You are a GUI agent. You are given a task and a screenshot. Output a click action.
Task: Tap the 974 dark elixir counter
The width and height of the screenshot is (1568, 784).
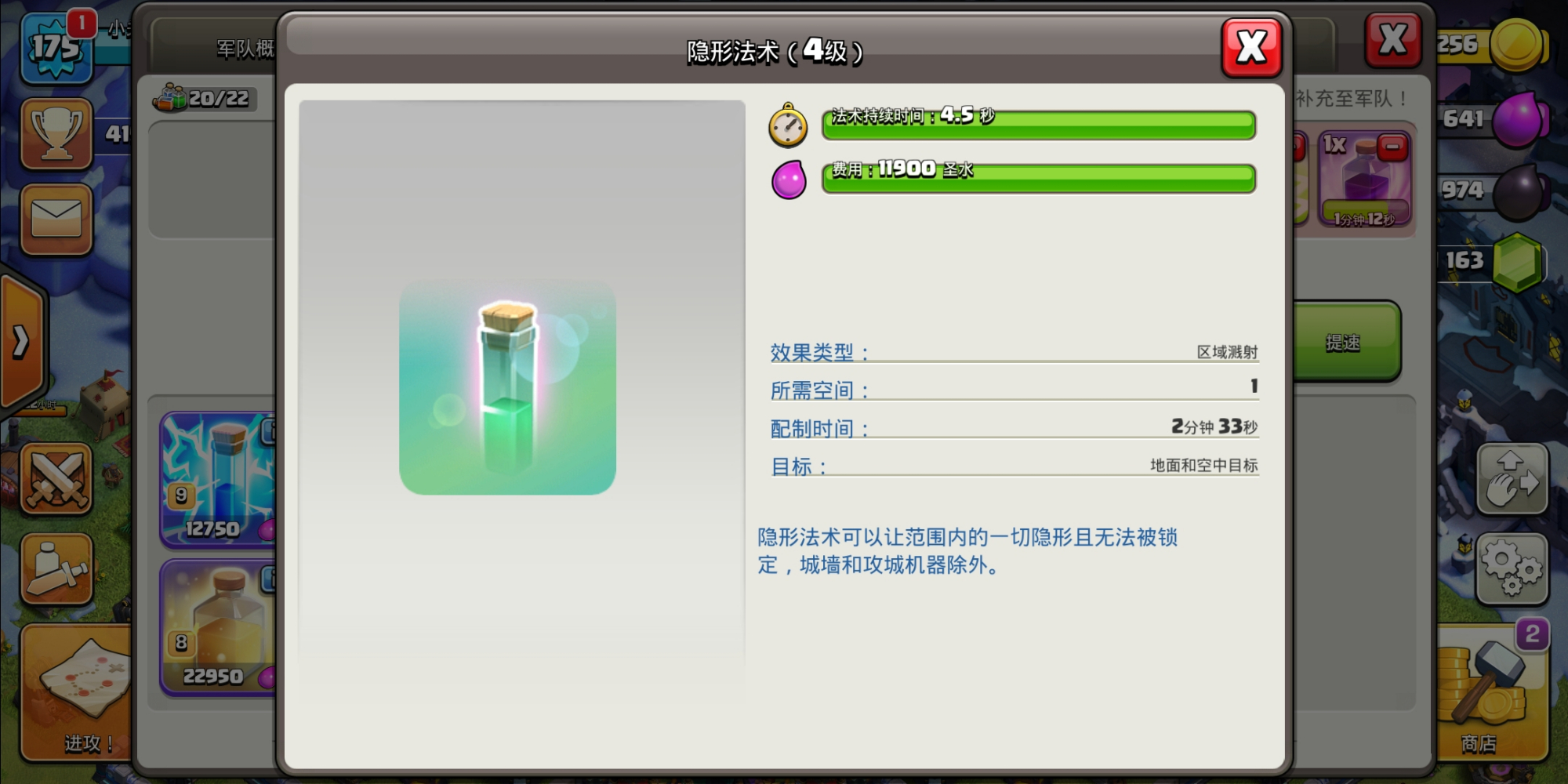1463,191
